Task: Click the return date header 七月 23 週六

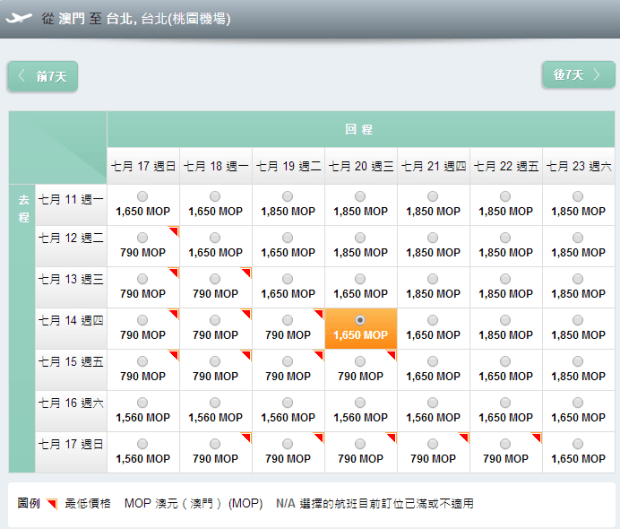Action: click(x=578, y=166)
